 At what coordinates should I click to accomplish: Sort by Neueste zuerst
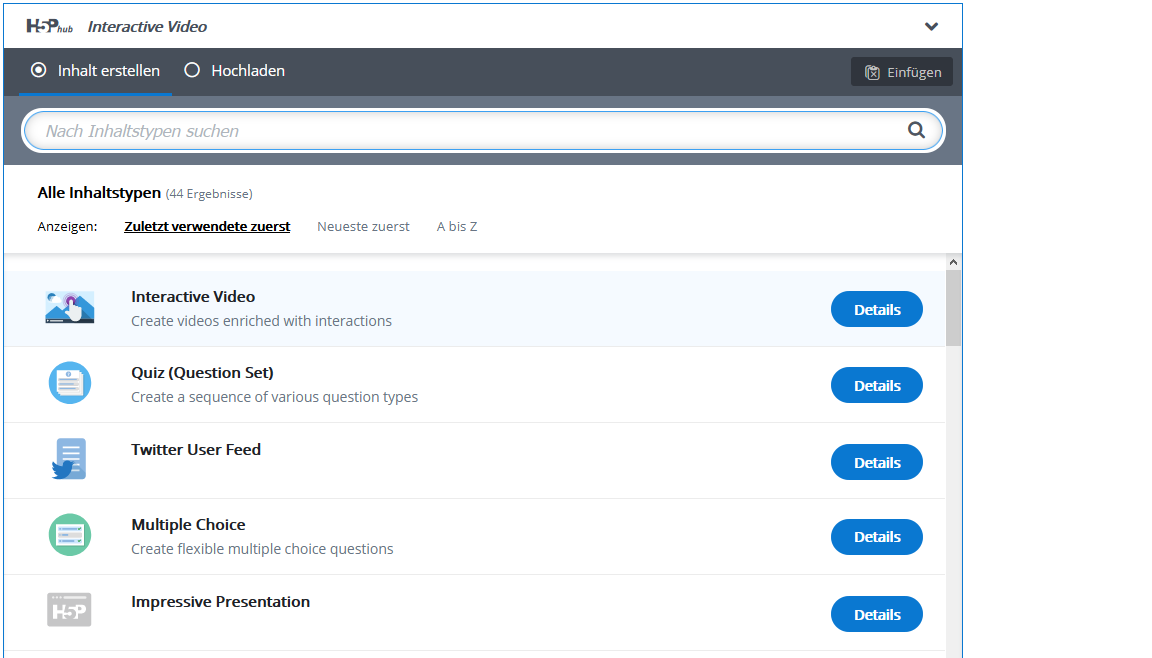point(363,226)
